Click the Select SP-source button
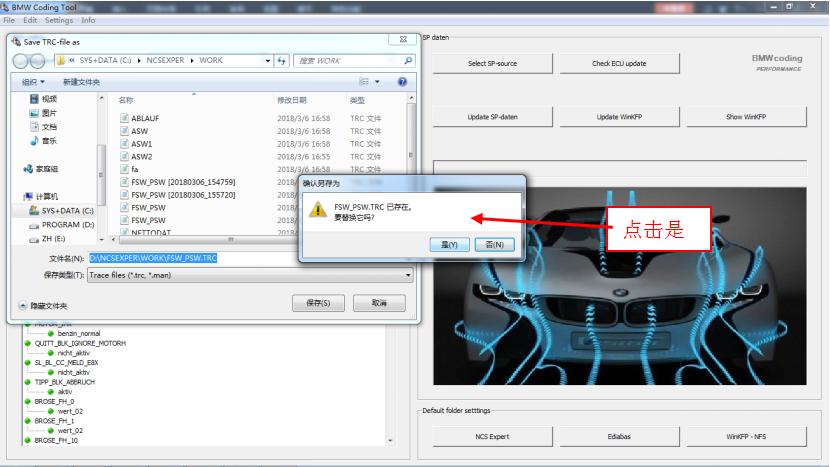The width and height of the screenshot is (830, 467). [492, 64]
